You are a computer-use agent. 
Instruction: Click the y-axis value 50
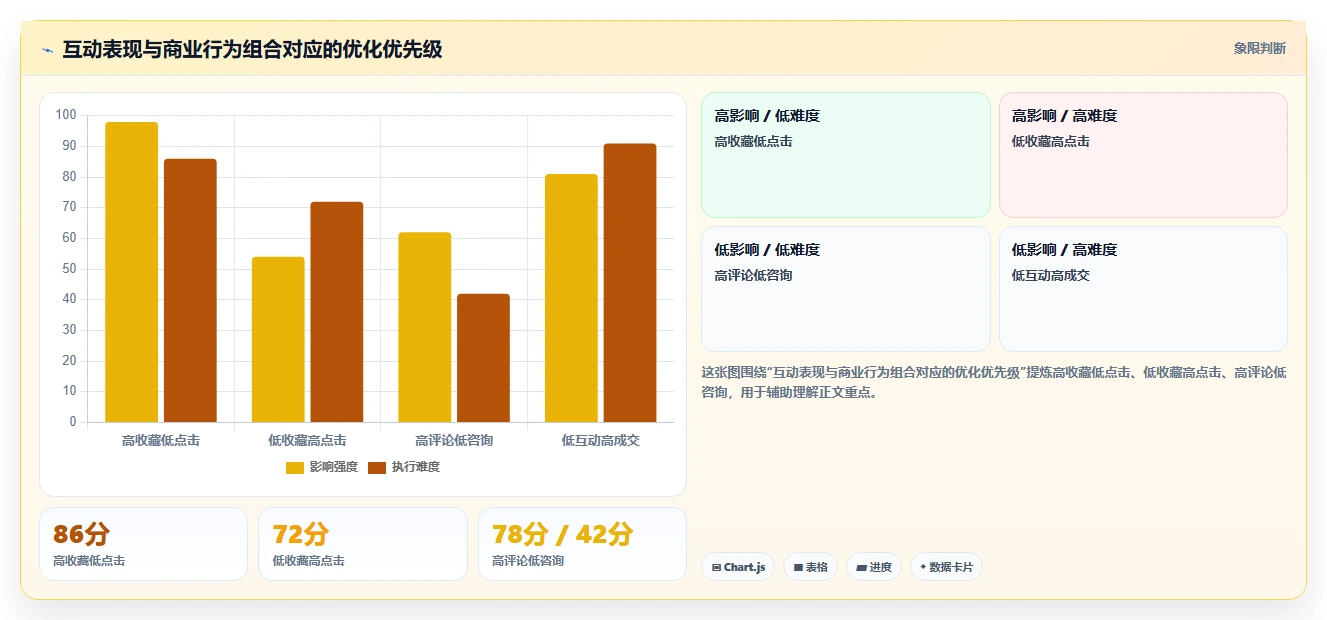click(x=69, y=268)
